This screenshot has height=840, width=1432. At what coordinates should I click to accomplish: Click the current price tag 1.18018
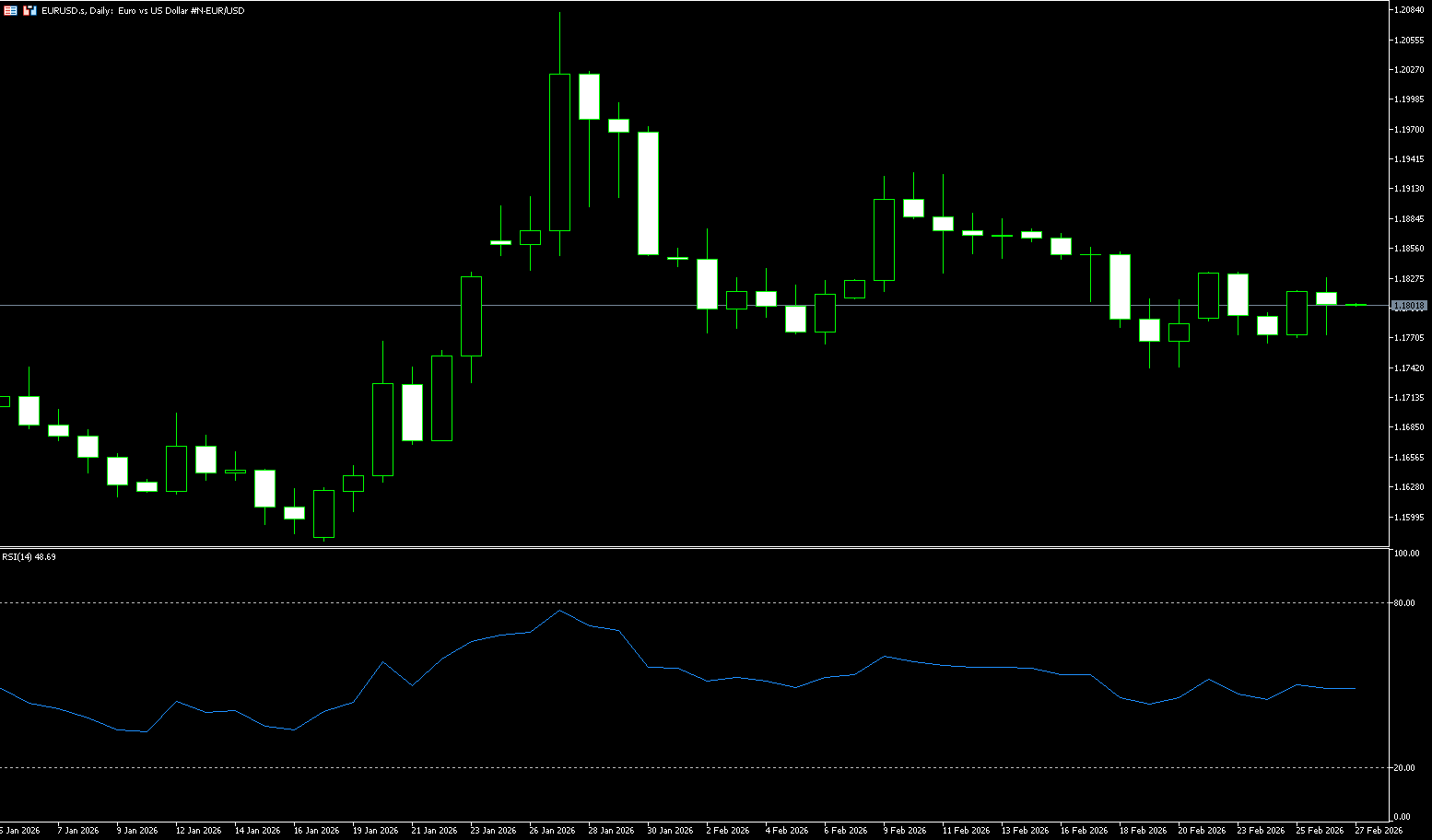[1409, 305]
